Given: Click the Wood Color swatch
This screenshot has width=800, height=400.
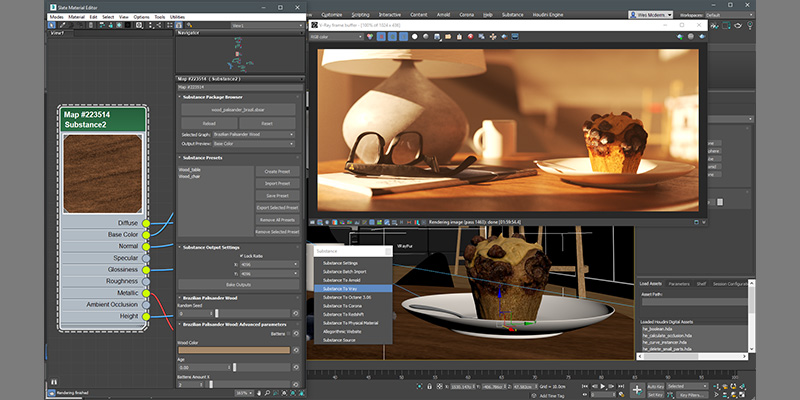Looking at the screenshot, I should pos(234,350).
